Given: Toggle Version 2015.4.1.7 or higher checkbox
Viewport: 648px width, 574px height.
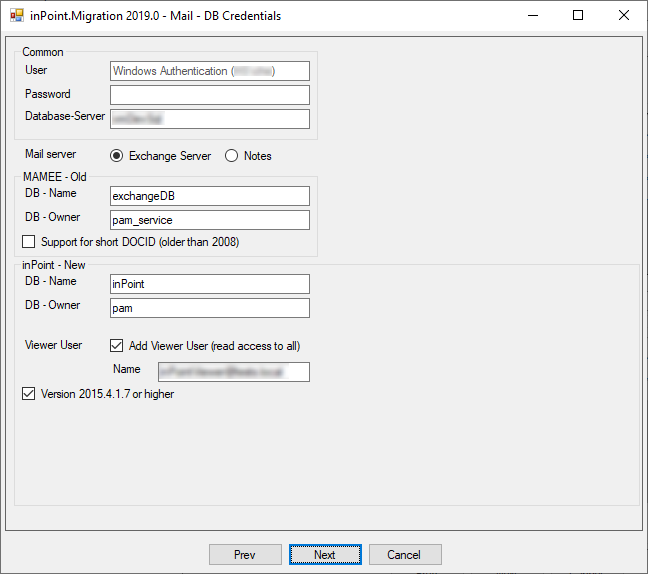Looking at the screenshot, I should tap(29, 394).
